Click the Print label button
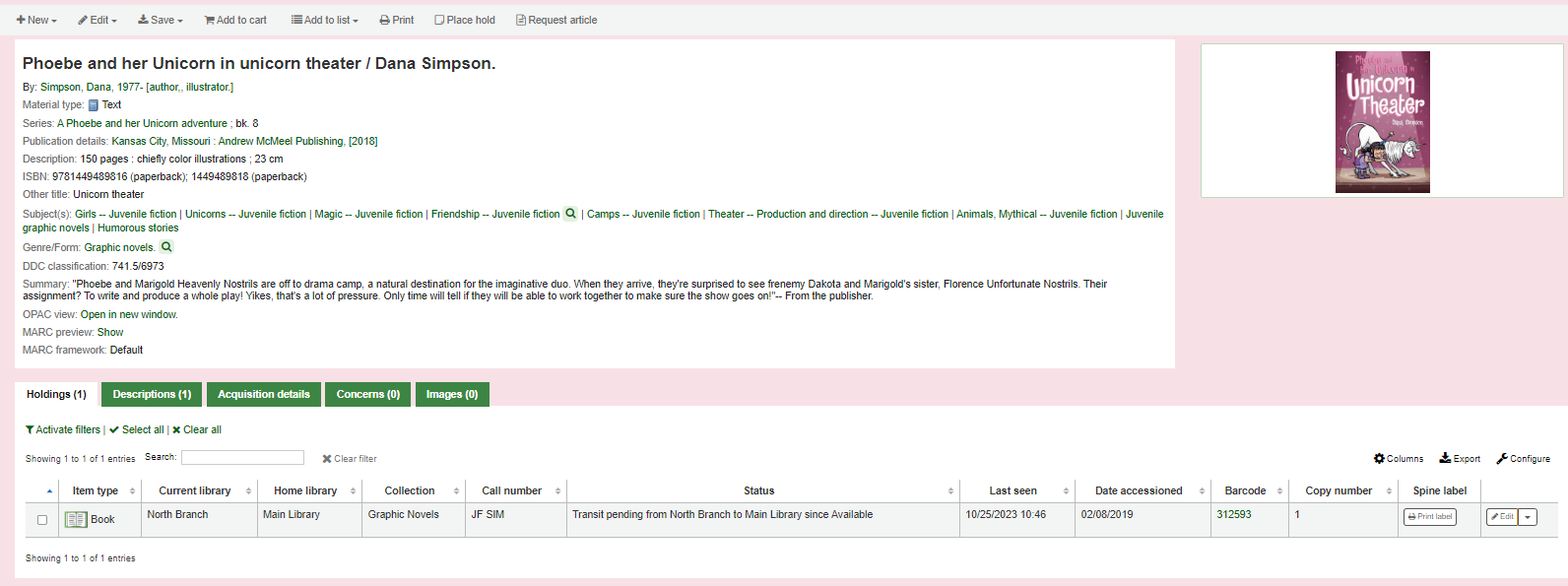This screenshot has width=1568, height=586. (x=1429, y=517)
